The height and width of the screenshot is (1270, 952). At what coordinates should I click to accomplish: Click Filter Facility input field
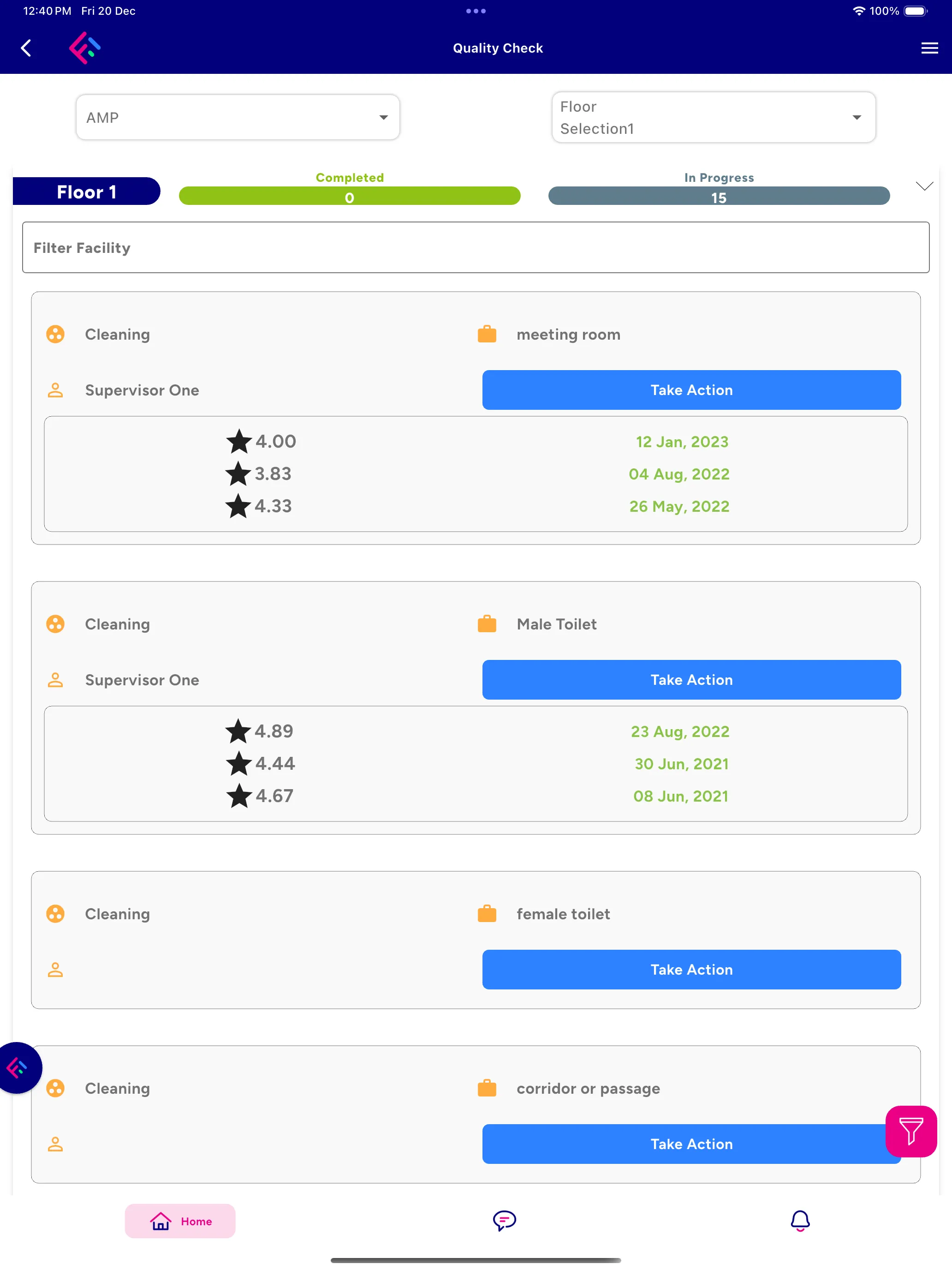(x=476, y=247)
